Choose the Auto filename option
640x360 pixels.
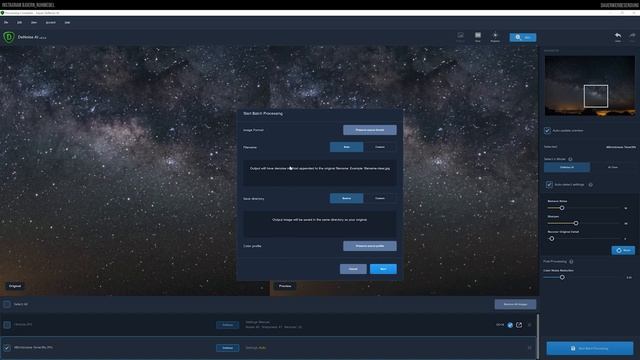(346, 147)
